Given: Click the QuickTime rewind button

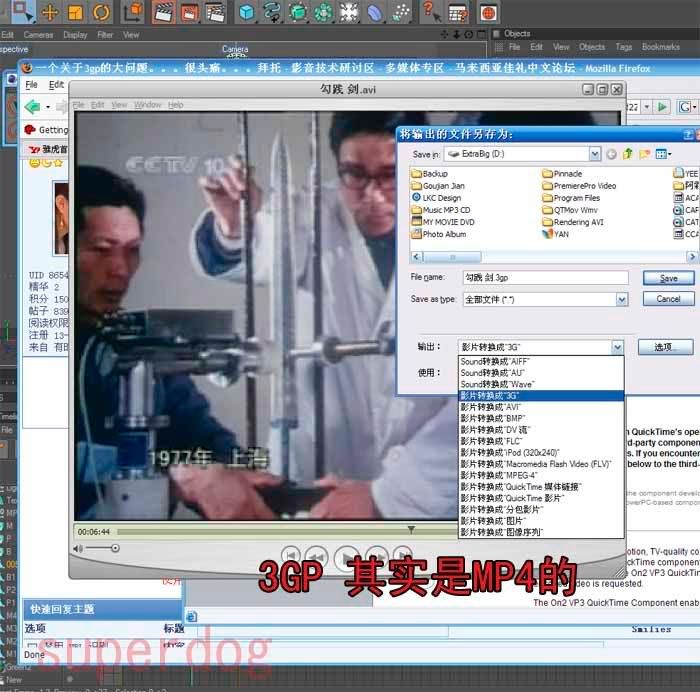Looking at the screenshot, I should tap(316, 556).
